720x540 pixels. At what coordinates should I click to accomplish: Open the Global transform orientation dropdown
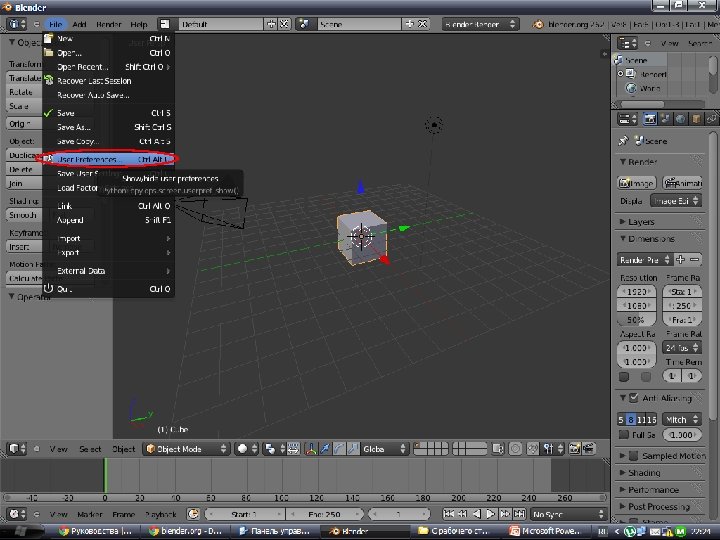(x=385, y=449)
